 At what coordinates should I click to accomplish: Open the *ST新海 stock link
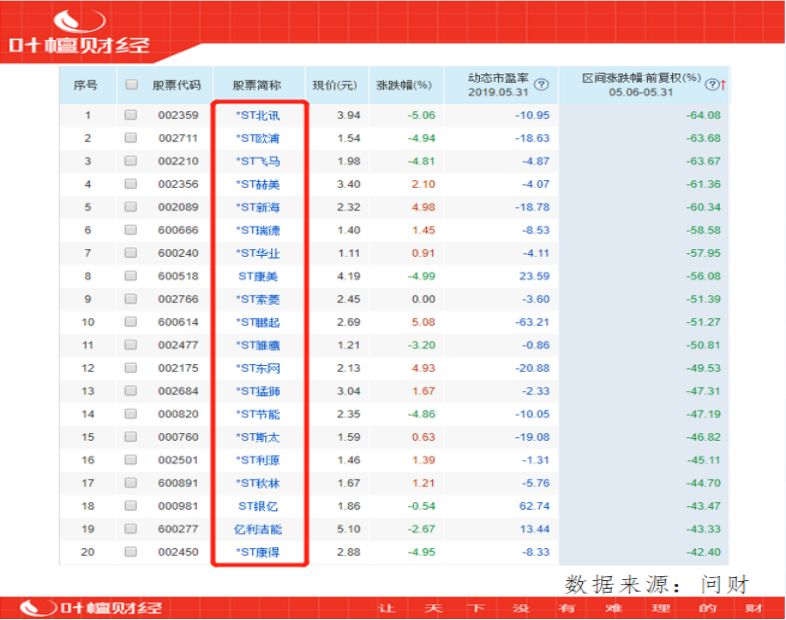tap(258, 208)
